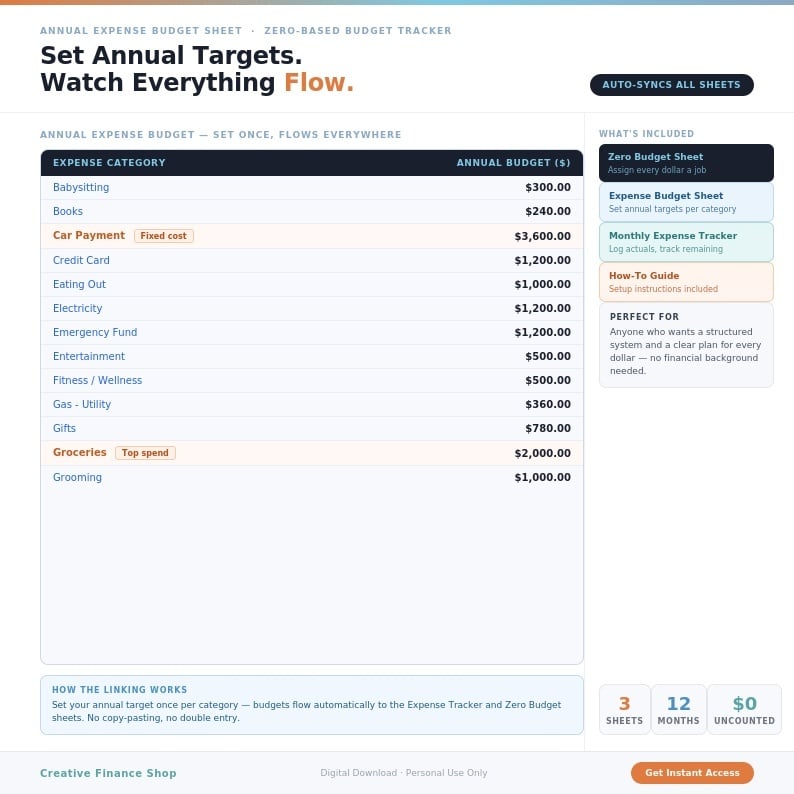Select the Groceries category label
Image resolution: width=794 pixels, height=794 pixels.
[80, 452]
